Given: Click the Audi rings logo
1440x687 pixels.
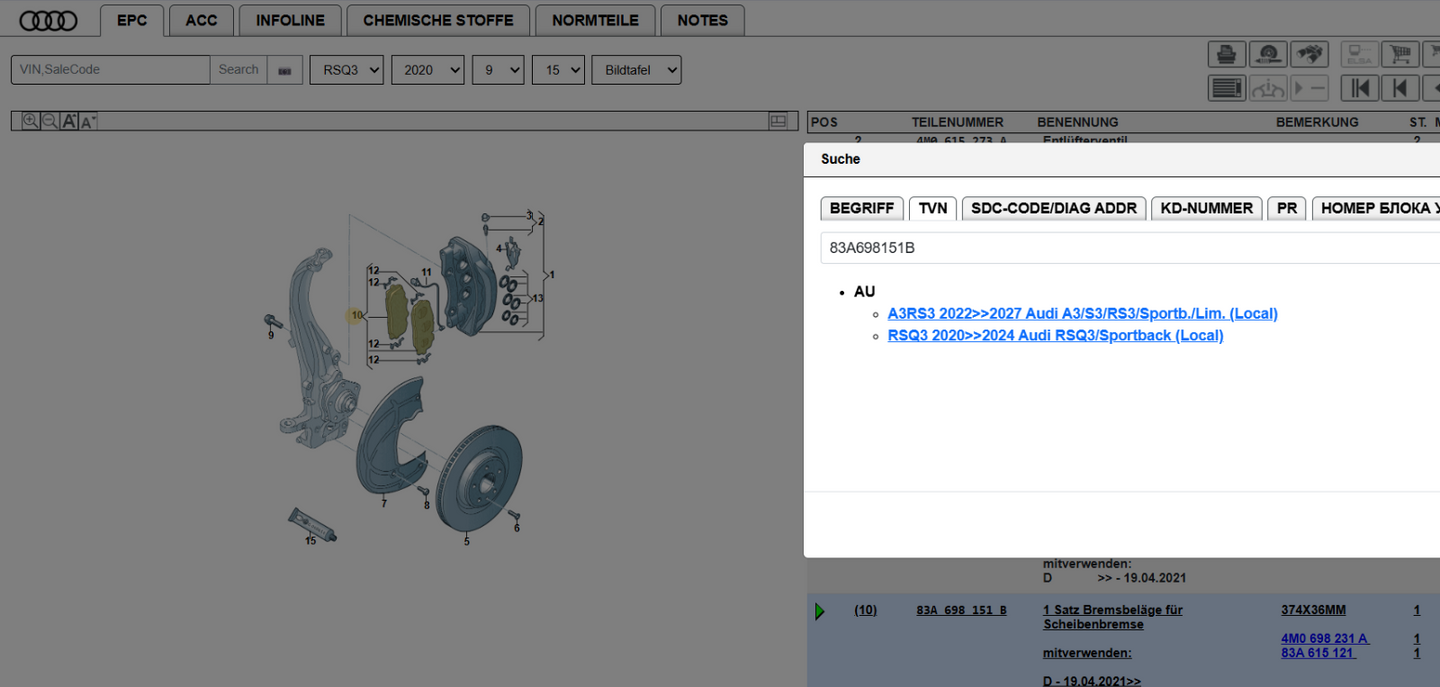Looking at the screenshot, I should [49, 20].
